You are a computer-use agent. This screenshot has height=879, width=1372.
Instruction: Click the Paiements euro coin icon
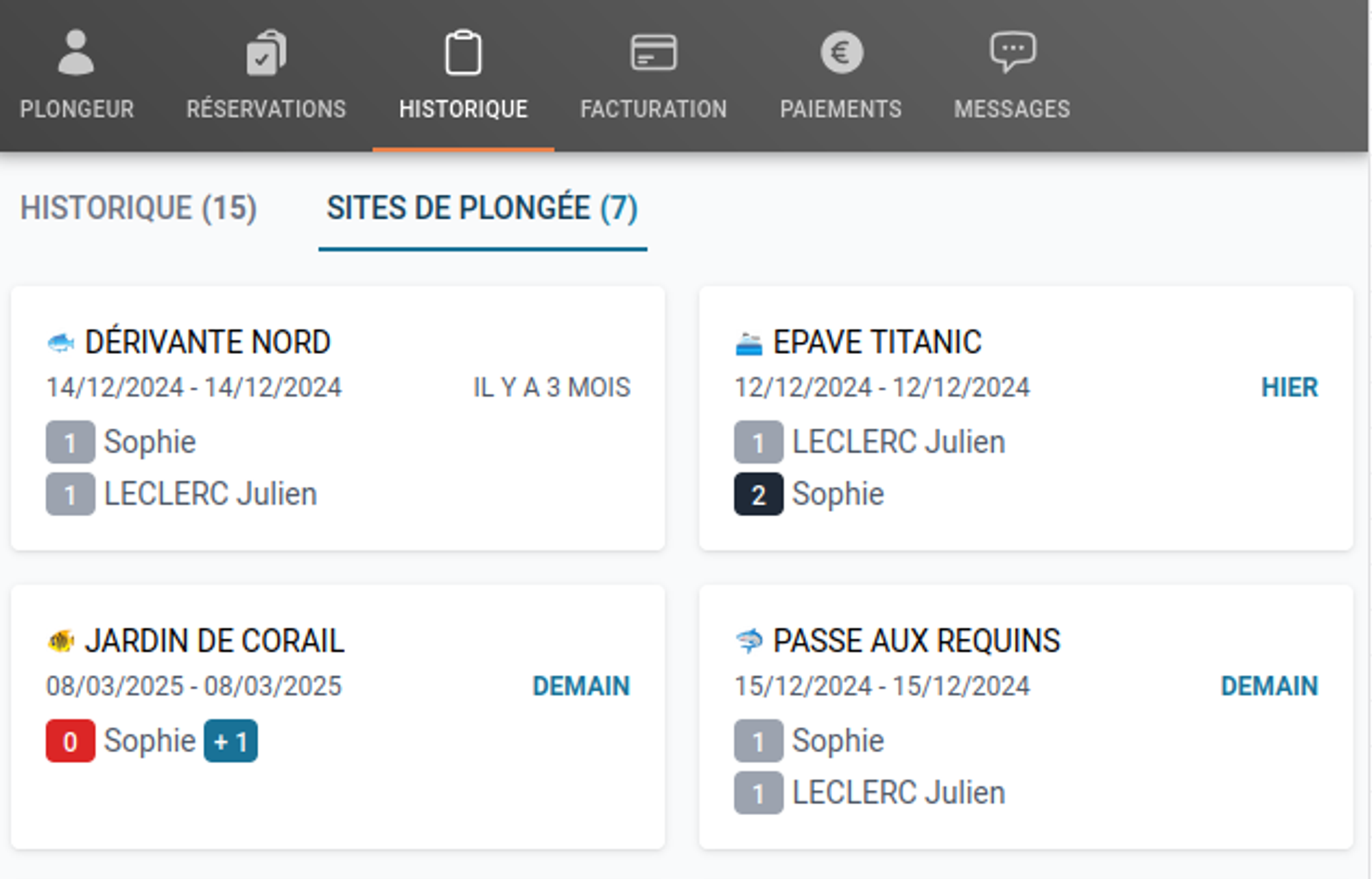pos(841,53)
